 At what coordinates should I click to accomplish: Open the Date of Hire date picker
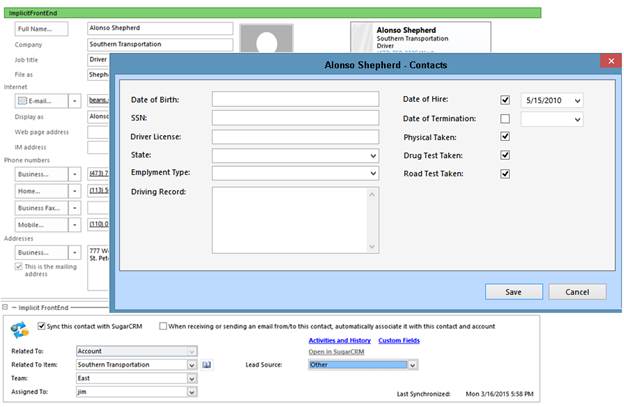(x=577, y=100)
